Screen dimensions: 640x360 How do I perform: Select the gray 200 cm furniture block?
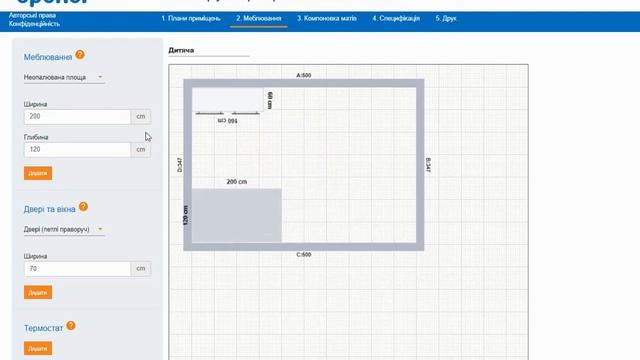(237, 215)
